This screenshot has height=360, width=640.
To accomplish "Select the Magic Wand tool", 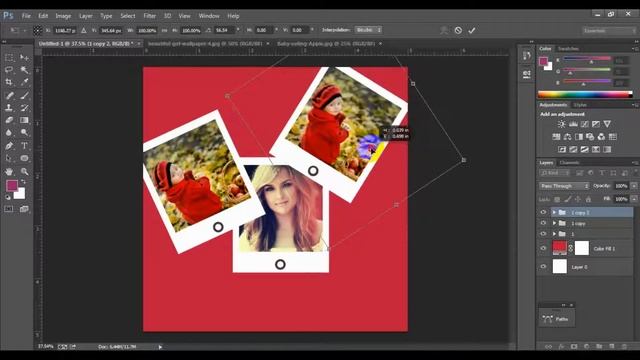I will coord(24,70).
